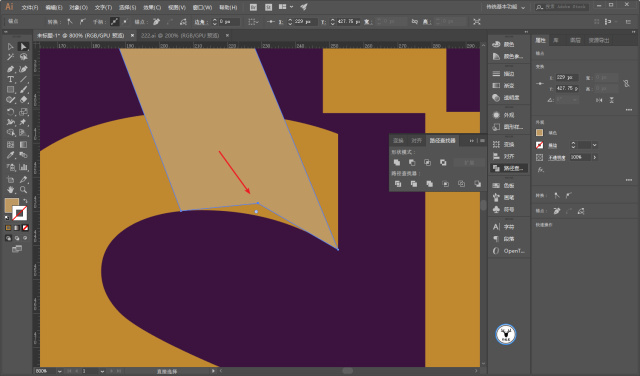The height and width of the screenshot is (376, 640).
Task: Select the Hand tool
Action: 11,190
